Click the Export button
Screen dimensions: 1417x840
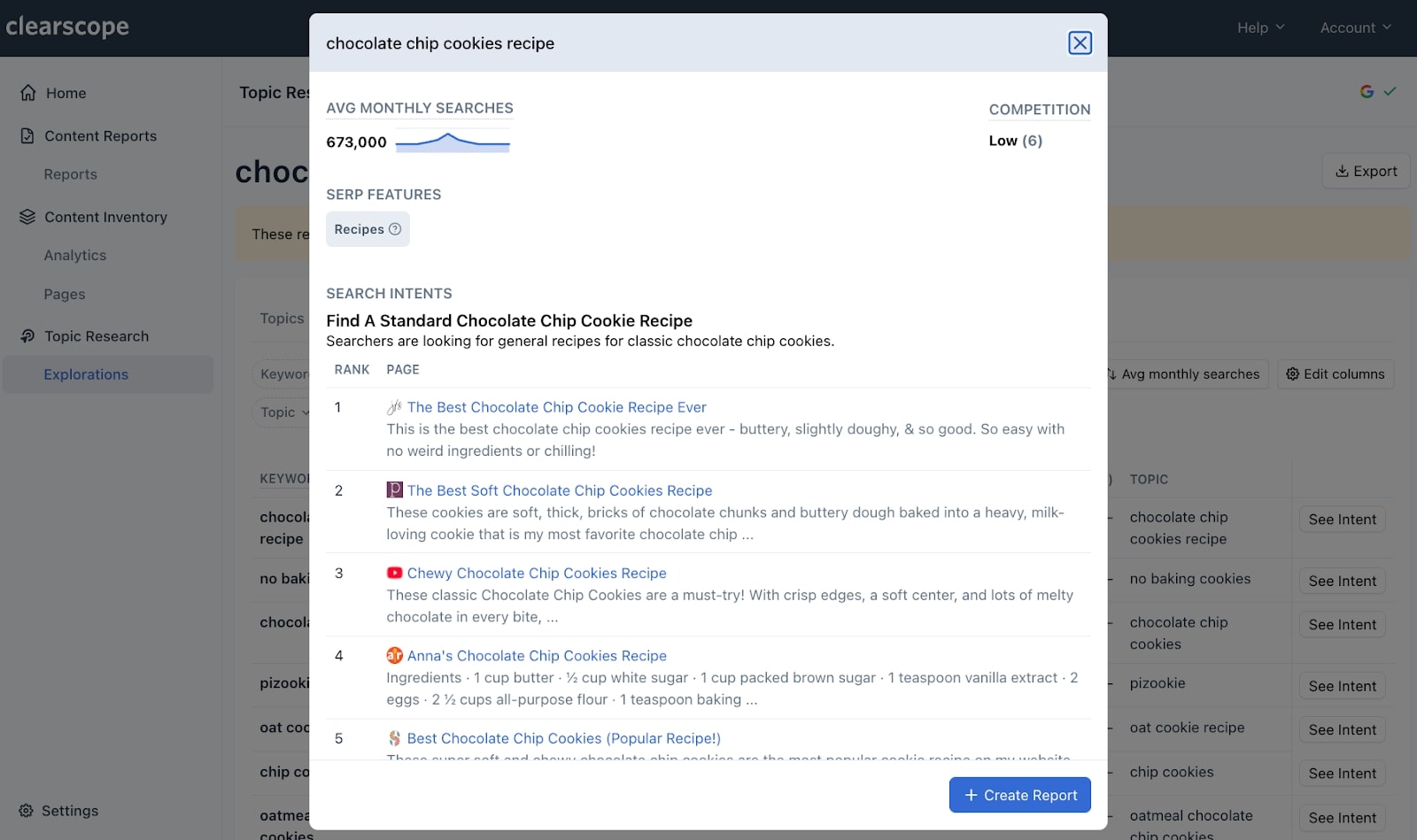(1366, 171)
